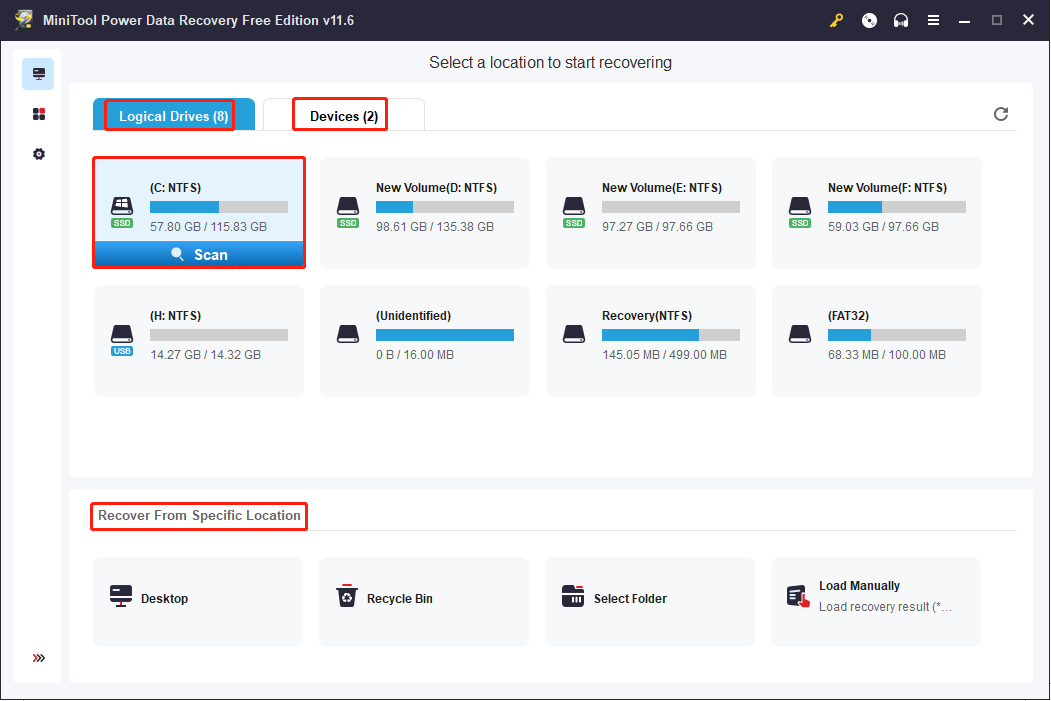Click the Load Manually icon
1051x701 pixels.
click(x=798, y=596)
